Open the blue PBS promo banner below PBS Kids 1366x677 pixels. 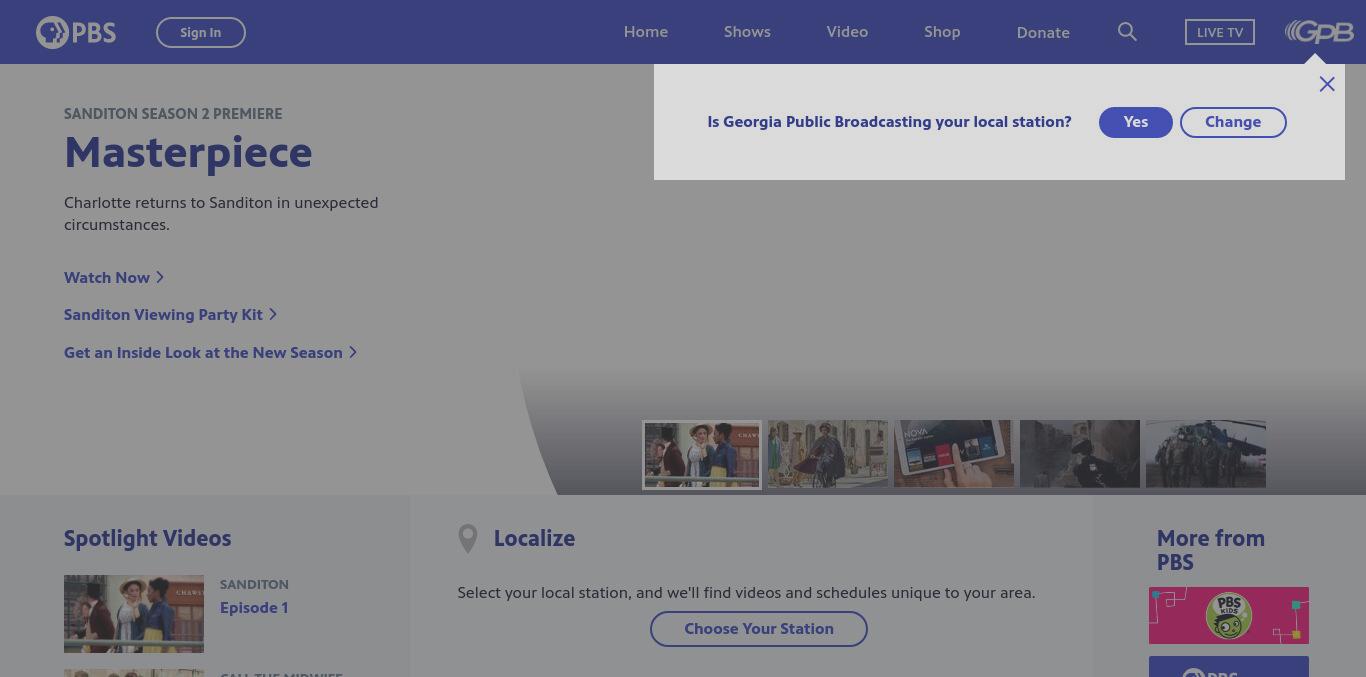[1228, 667]
